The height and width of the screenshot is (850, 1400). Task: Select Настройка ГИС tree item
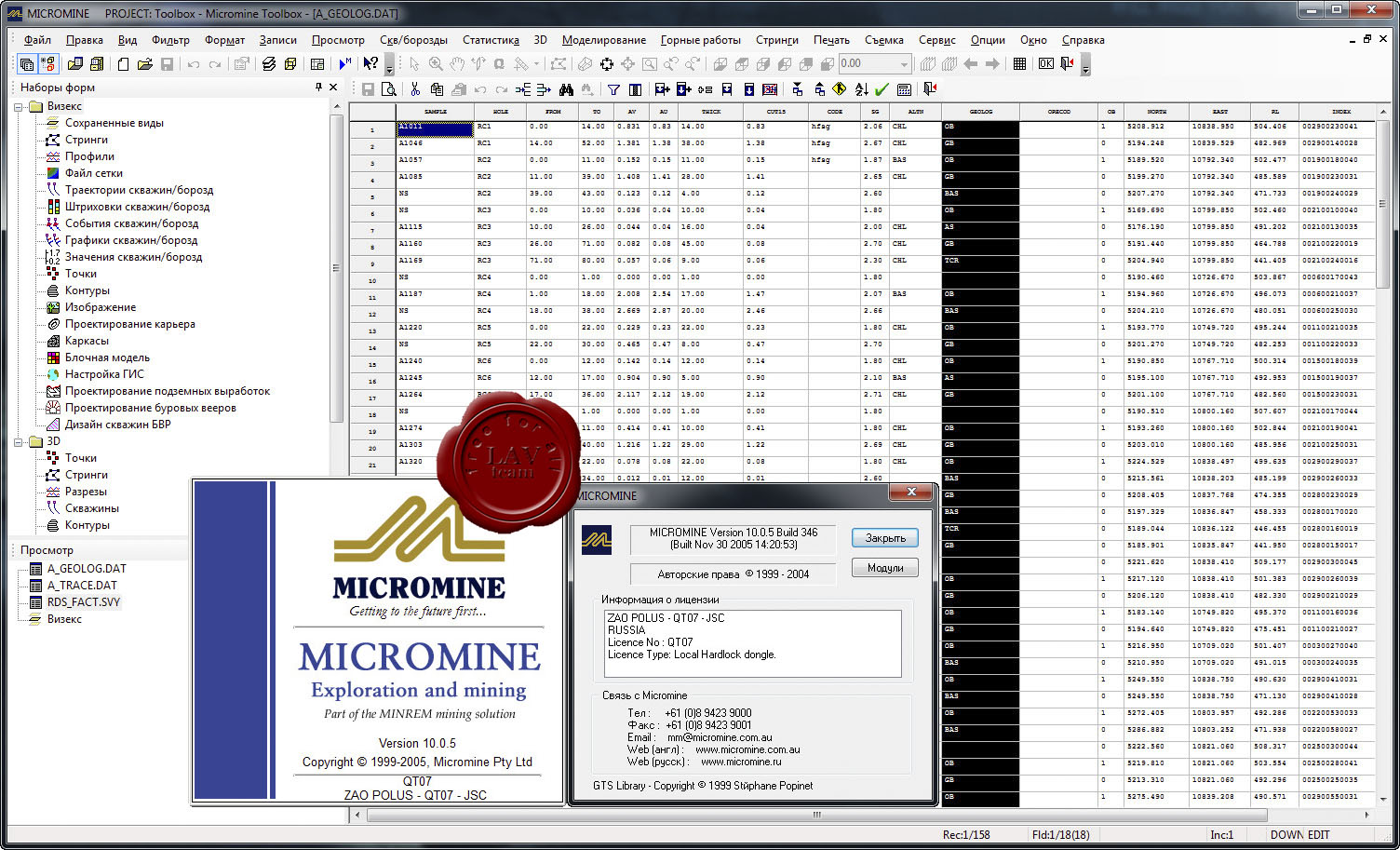pyautogui.click(x=104, y=374)
